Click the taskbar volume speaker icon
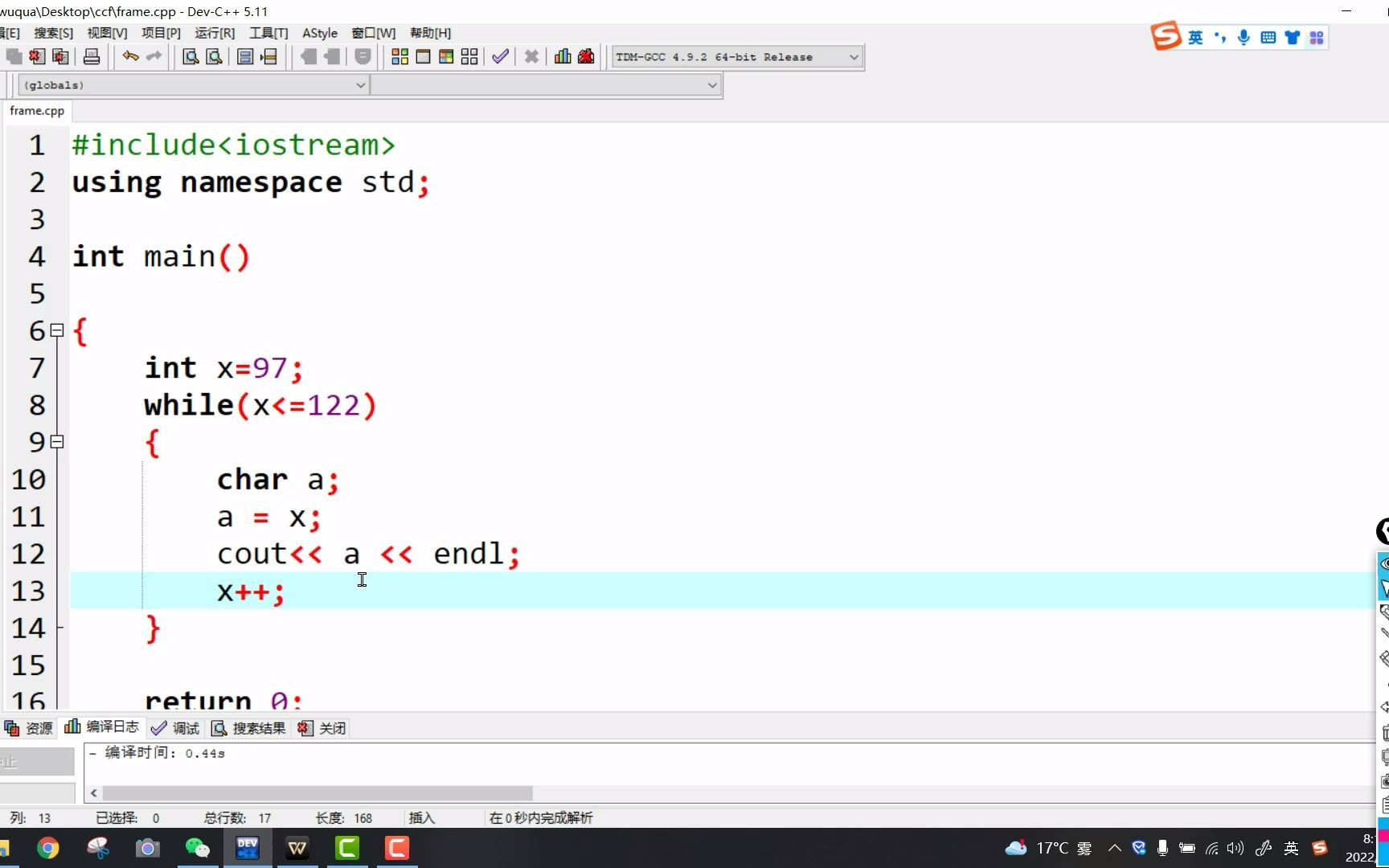This screenshot has width=1389, height=868. coord(1235,848)
